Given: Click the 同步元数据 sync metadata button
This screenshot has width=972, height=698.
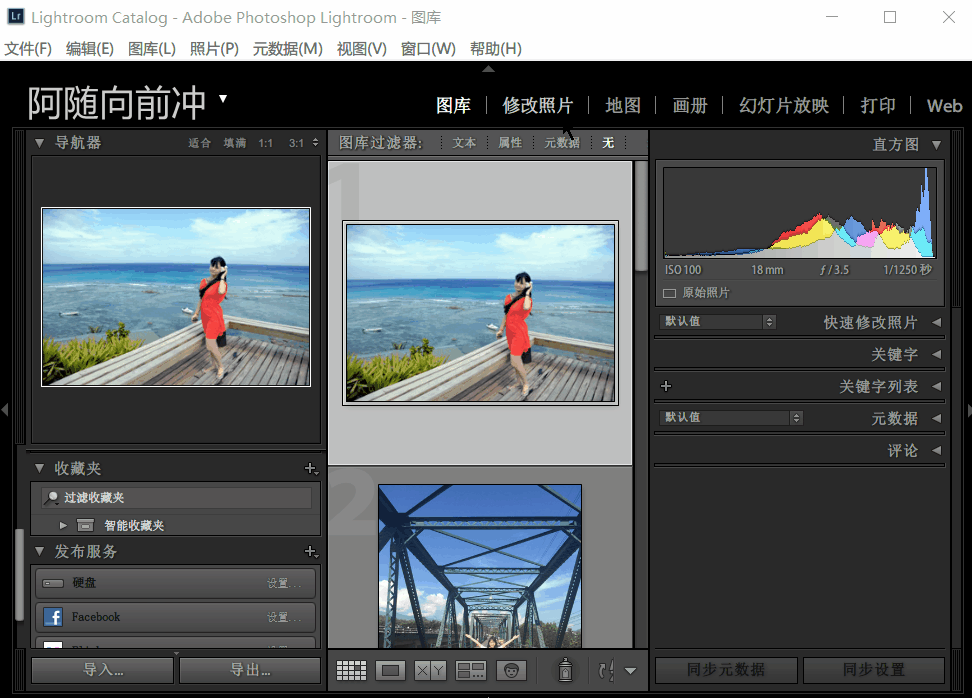Looking at the screenshot, I should pos(726,670).
